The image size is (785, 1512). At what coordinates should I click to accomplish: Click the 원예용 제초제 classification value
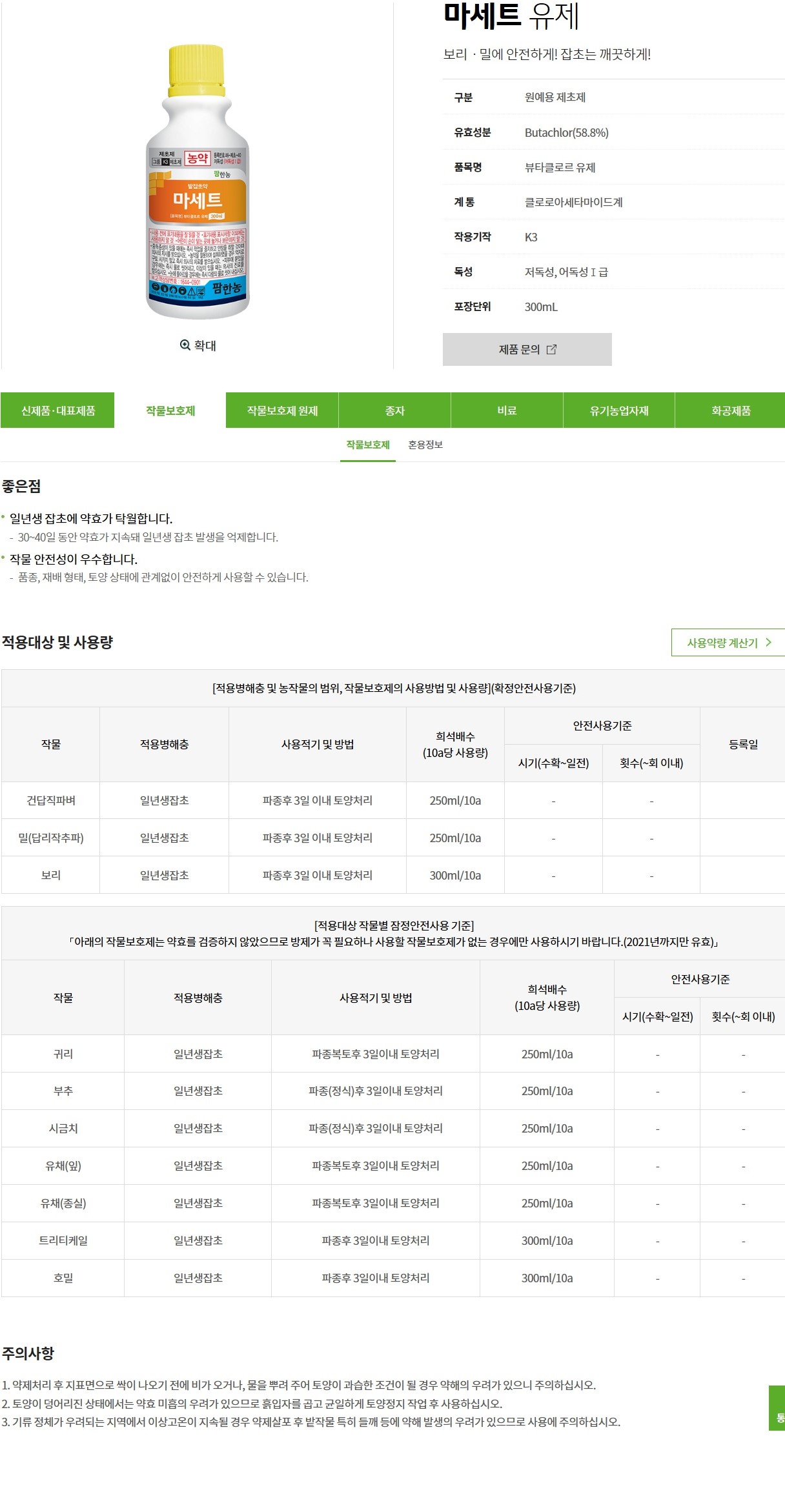coord(555,97)
